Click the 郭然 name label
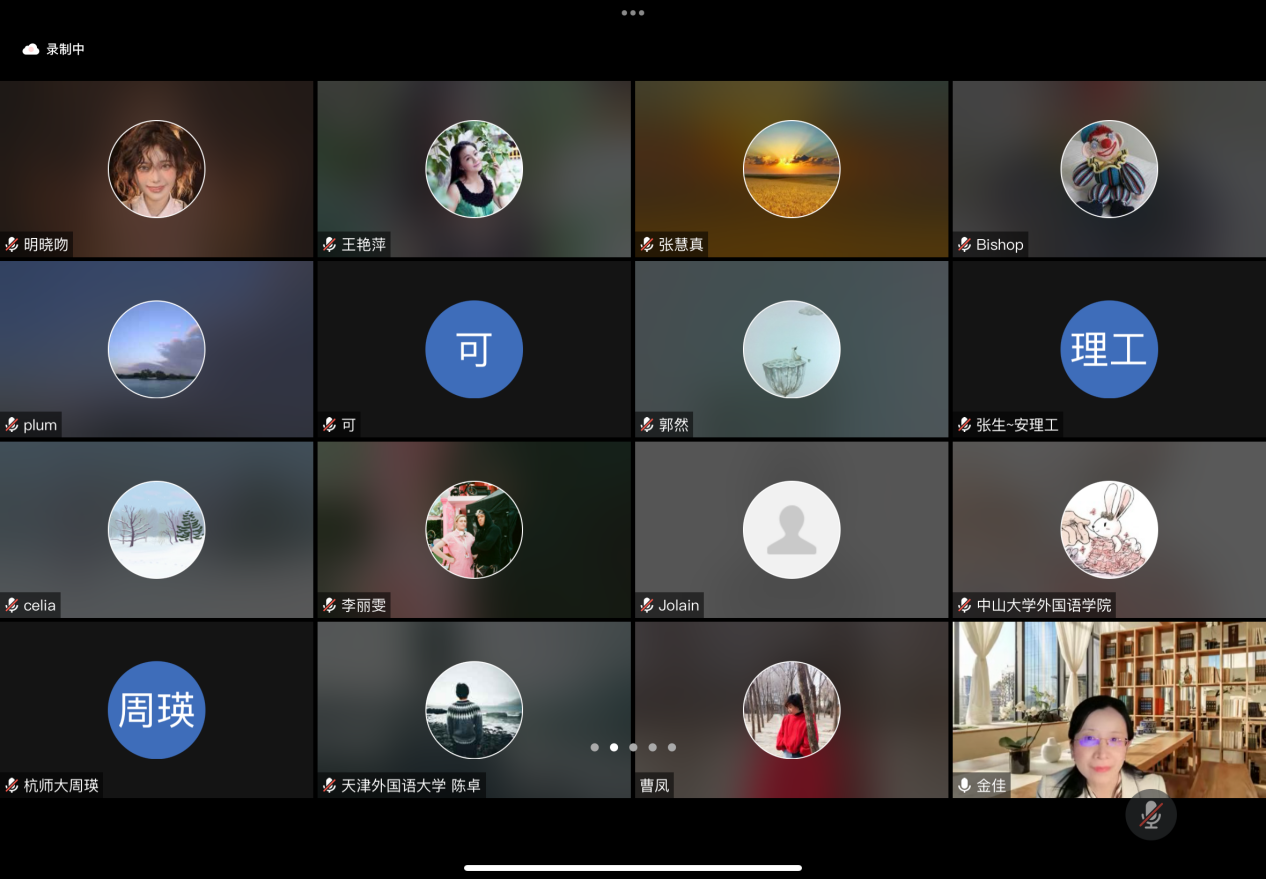 tap(674, 425)
